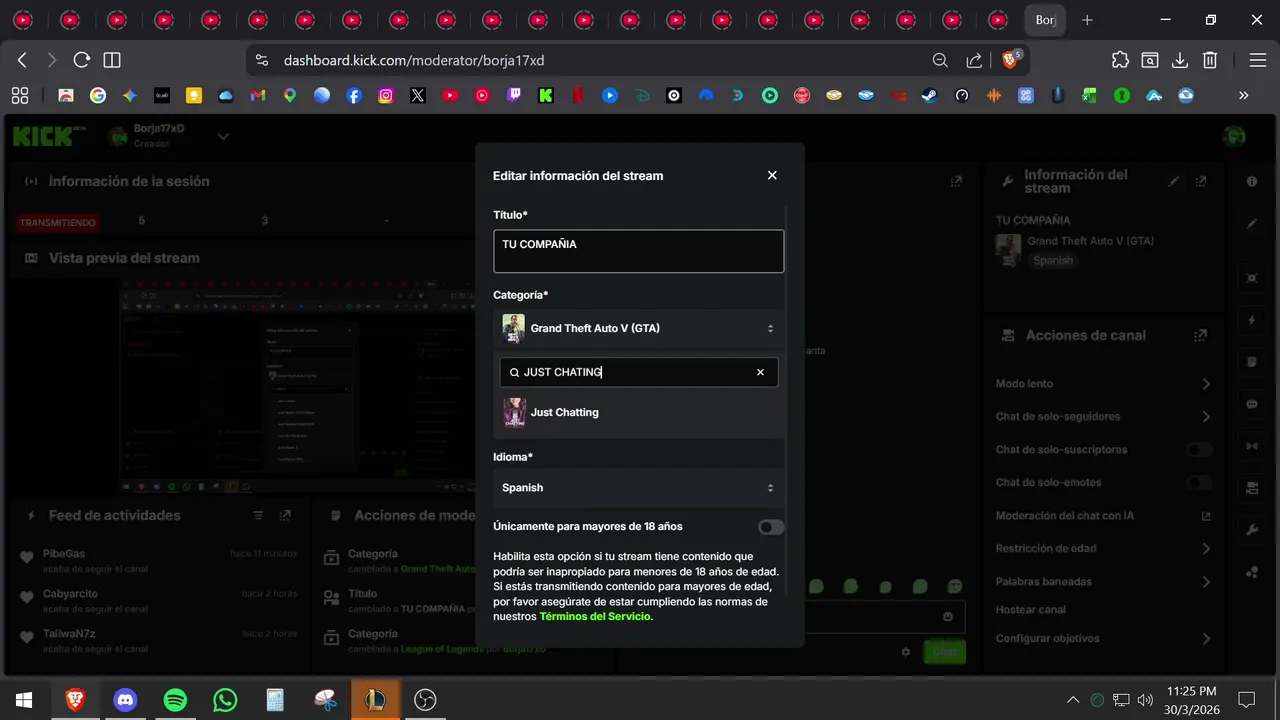Go back with the browser back arrow
The width and height of the screenshot is (1280, 720).
22,60
